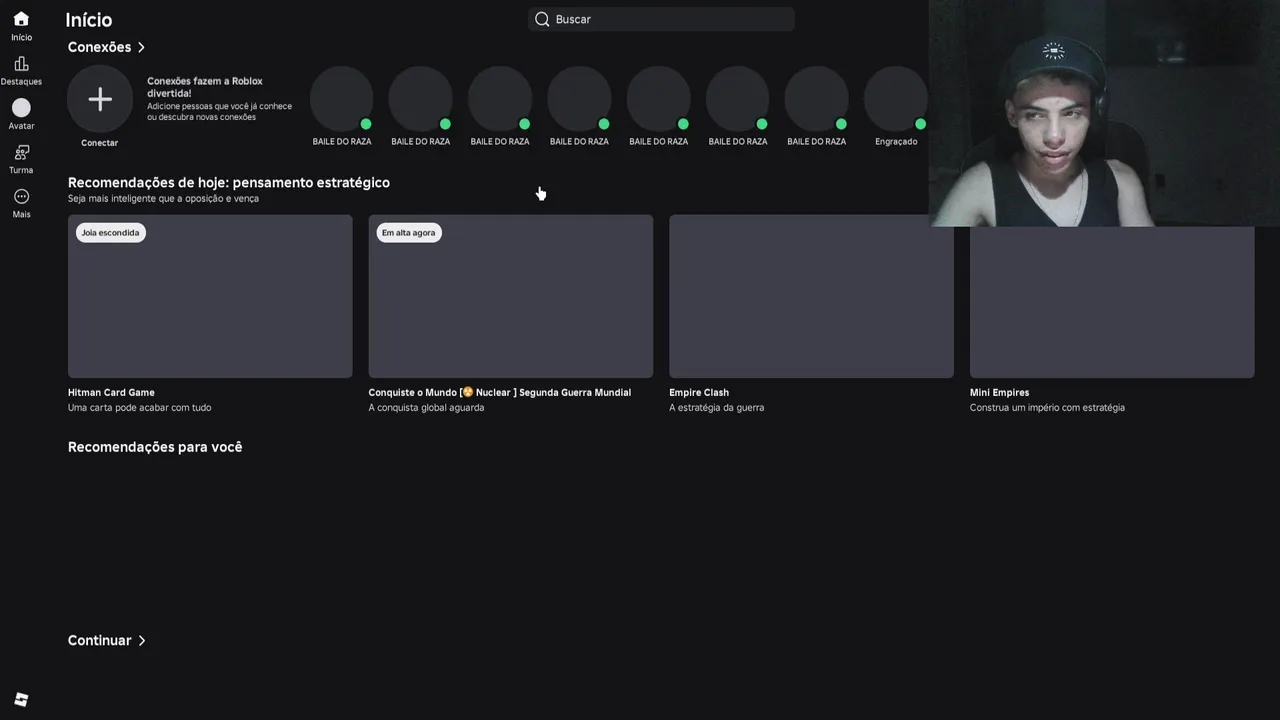
Task: Open the Conquiste o Mundo game thumbnail
Action: tap(511, 296)
